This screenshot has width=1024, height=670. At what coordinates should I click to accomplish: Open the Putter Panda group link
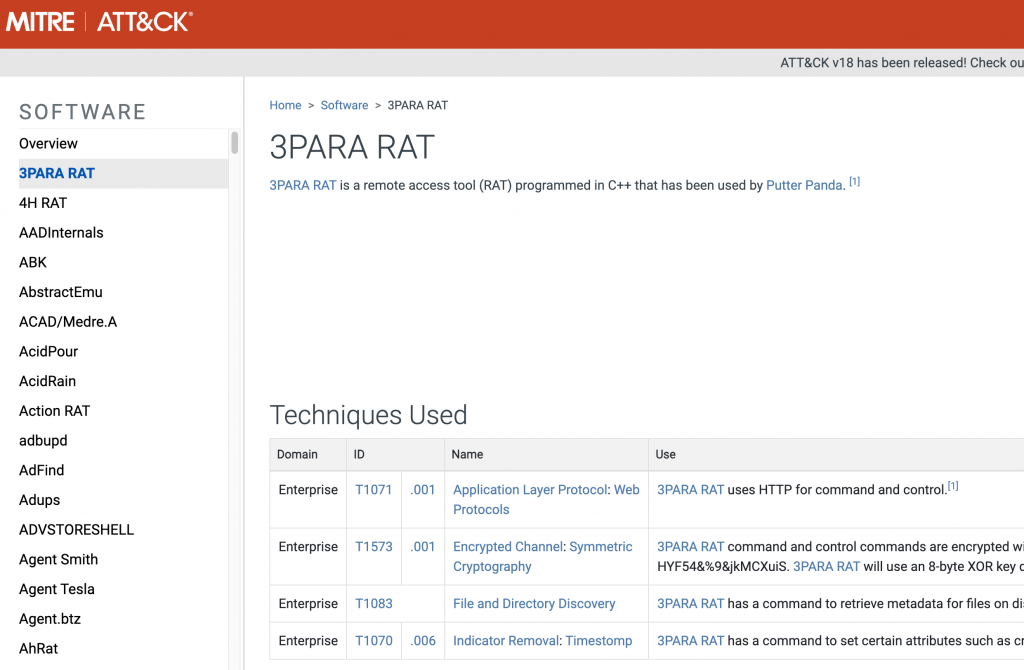[804, 185]
